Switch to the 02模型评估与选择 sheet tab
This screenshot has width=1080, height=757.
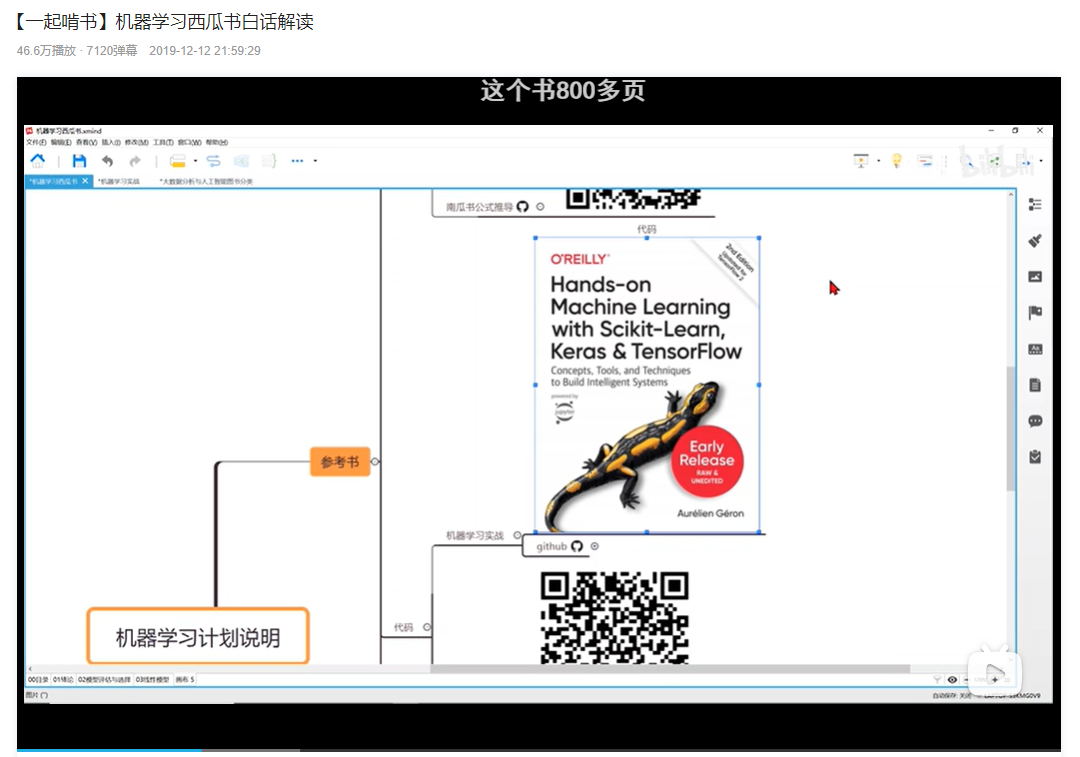pos(104,679)
